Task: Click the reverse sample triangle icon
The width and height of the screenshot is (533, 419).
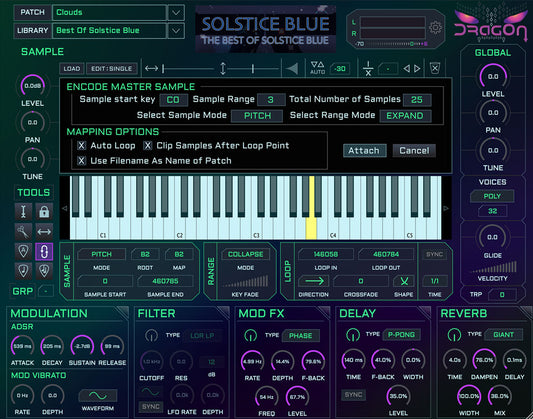Action: coord(292,69)
